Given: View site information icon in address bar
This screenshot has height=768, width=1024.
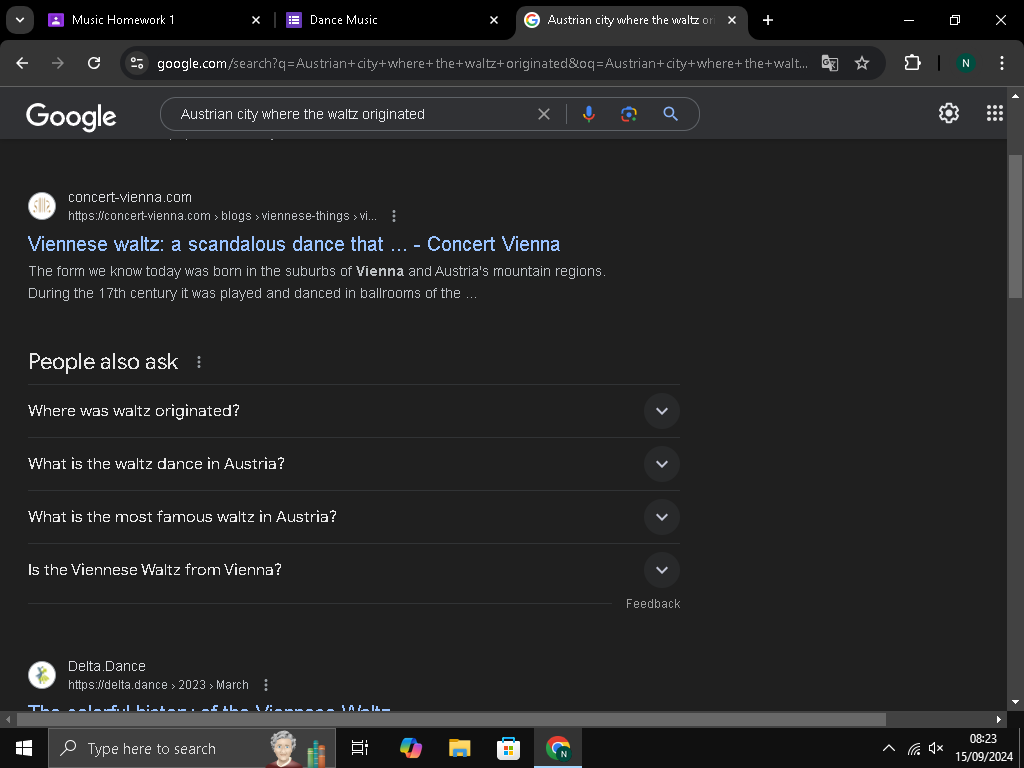Looking at the screenshot, I should 137,63.
